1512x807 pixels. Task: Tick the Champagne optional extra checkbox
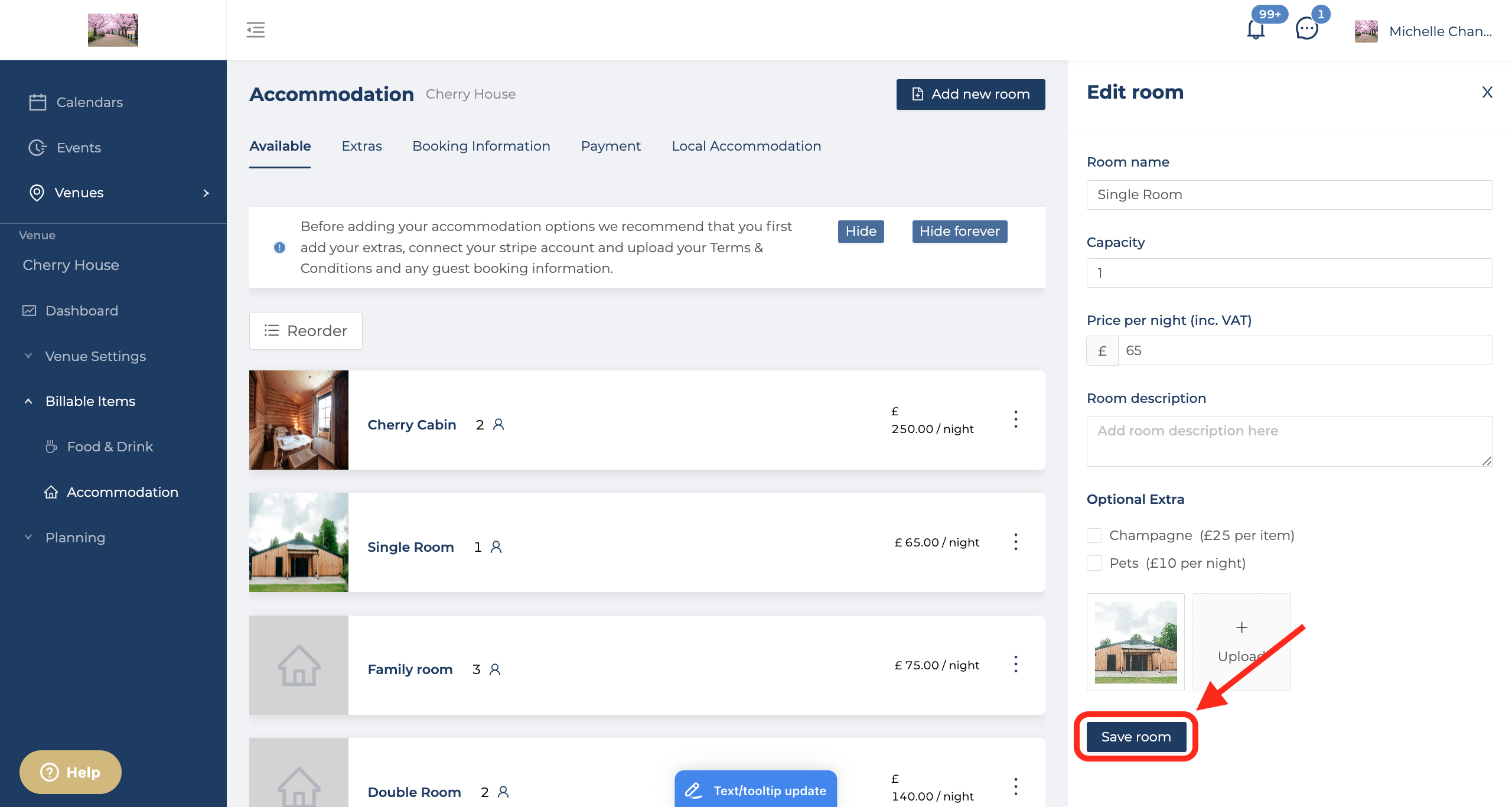tap(1094, 535)
